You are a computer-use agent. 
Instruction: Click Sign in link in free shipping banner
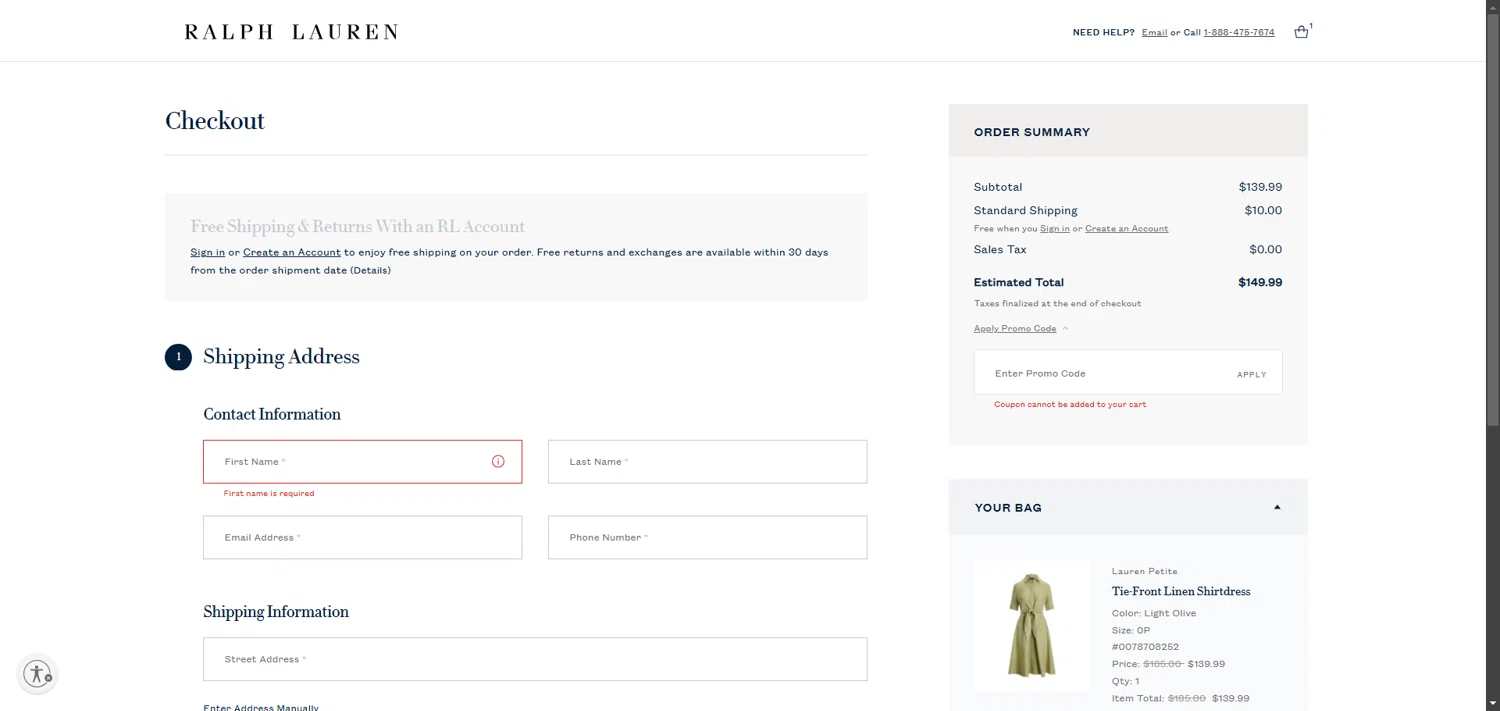tap(207, 253)
